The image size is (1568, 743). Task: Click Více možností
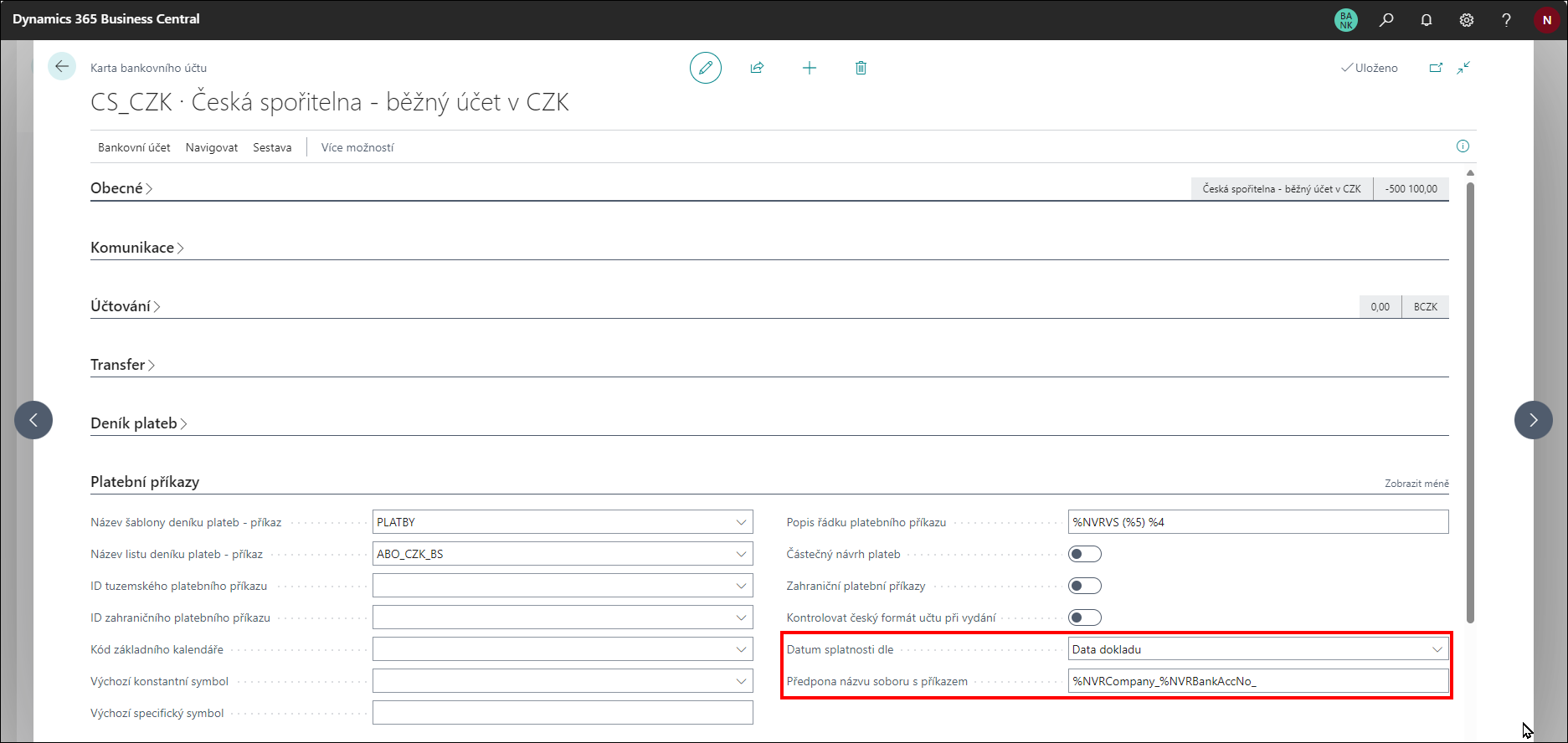click(357, 147)
